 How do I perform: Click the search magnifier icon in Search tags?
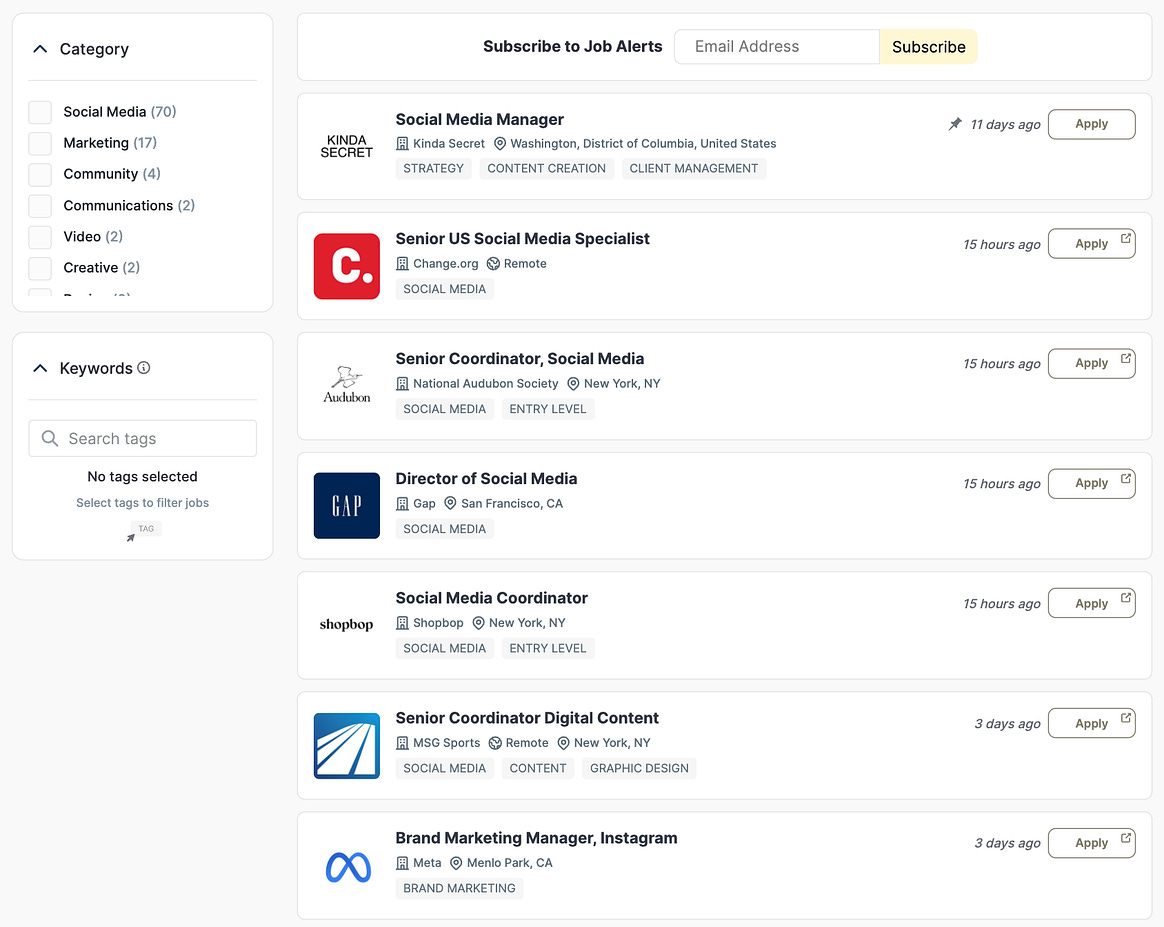click(x=50, y=438)
